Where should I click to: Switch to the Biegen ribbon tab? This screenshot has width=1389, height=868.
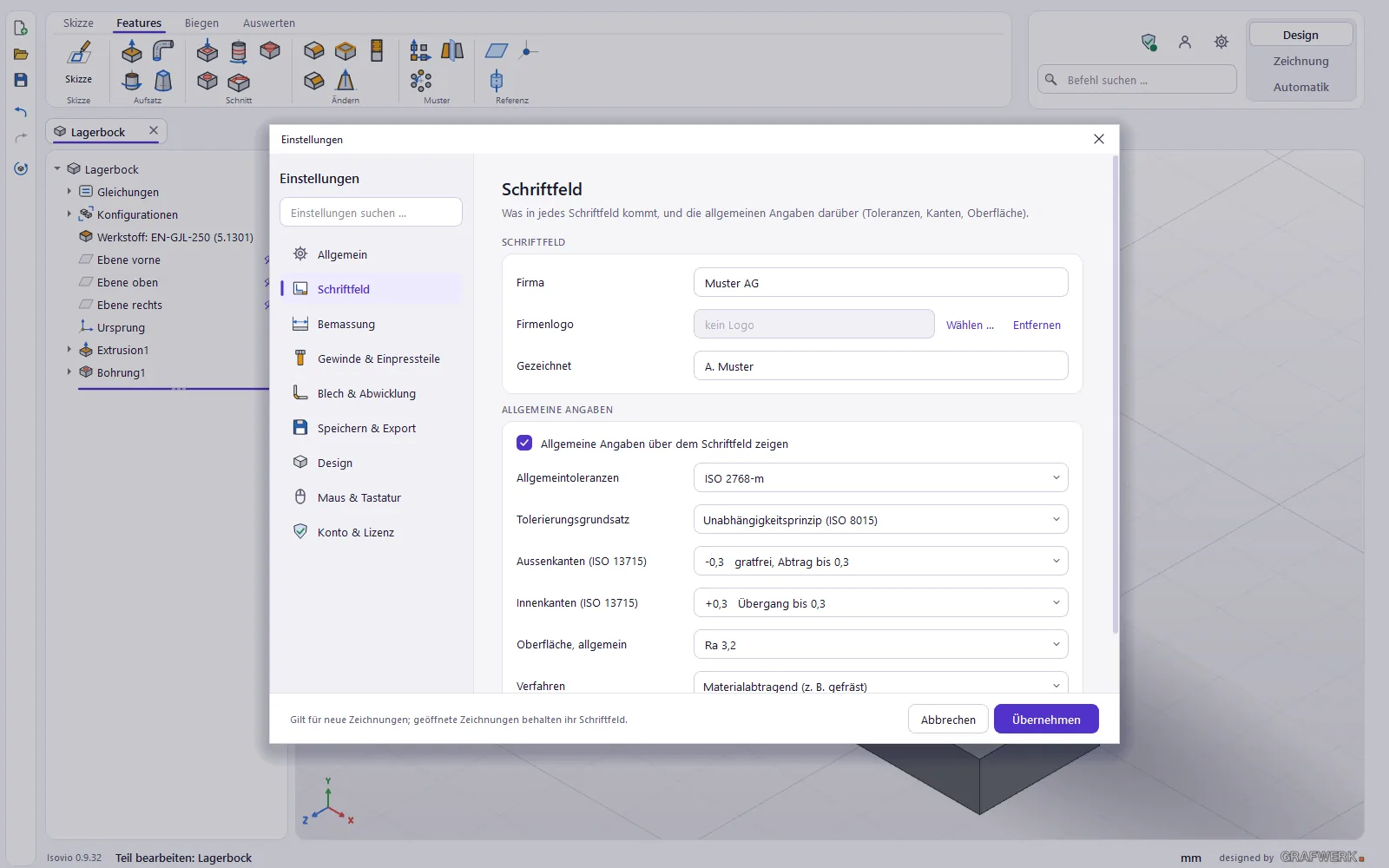[201, 23]
